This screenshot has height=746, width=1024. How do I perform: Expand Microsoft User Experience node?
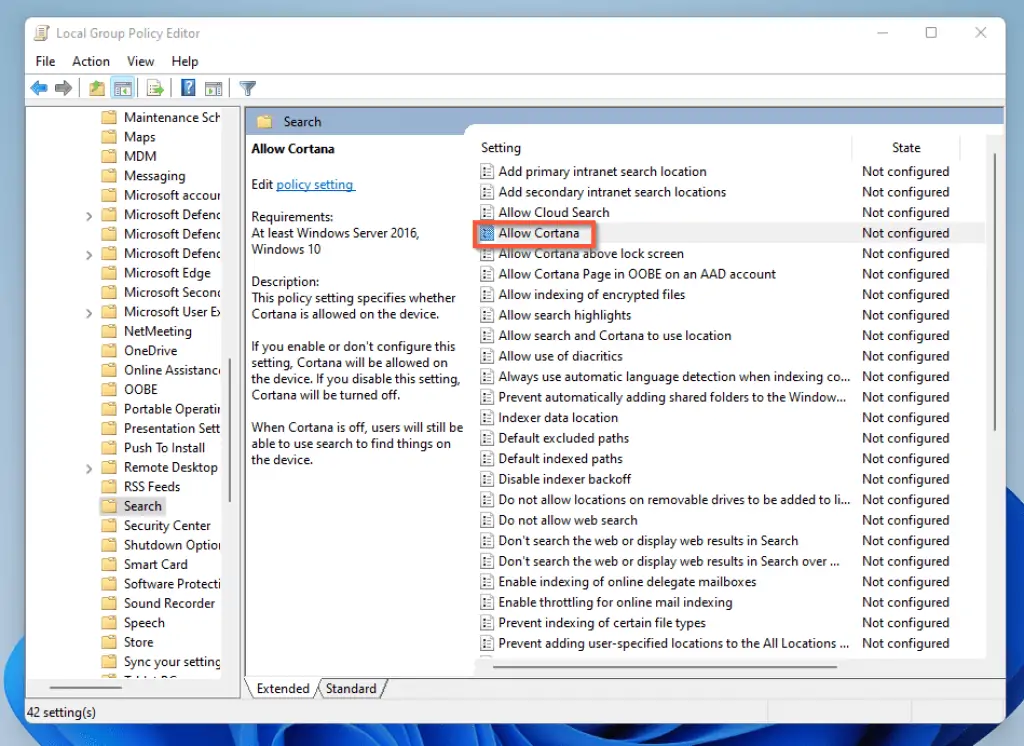click(x=91, y=311)
